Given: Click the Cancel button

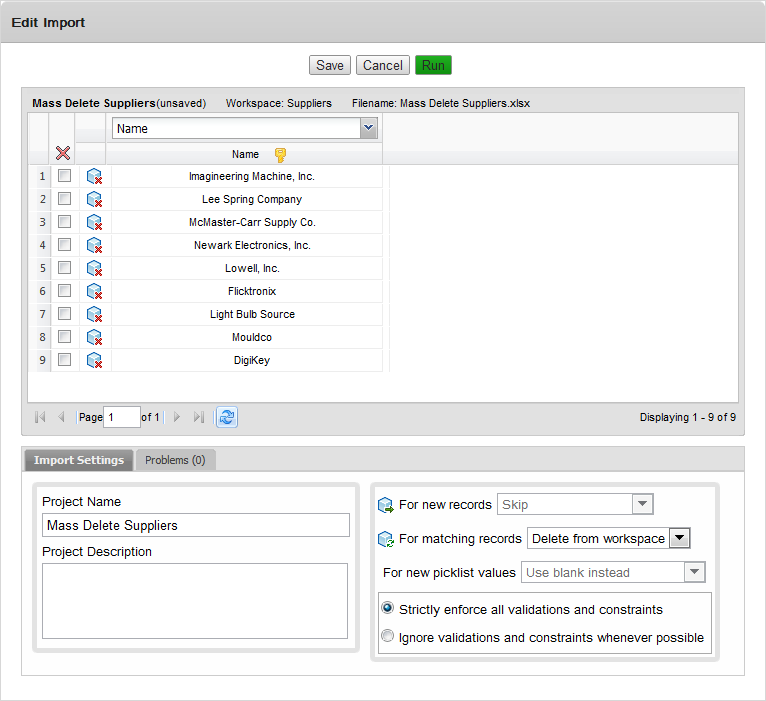Looking at the screenshot, I should point(383,65).
